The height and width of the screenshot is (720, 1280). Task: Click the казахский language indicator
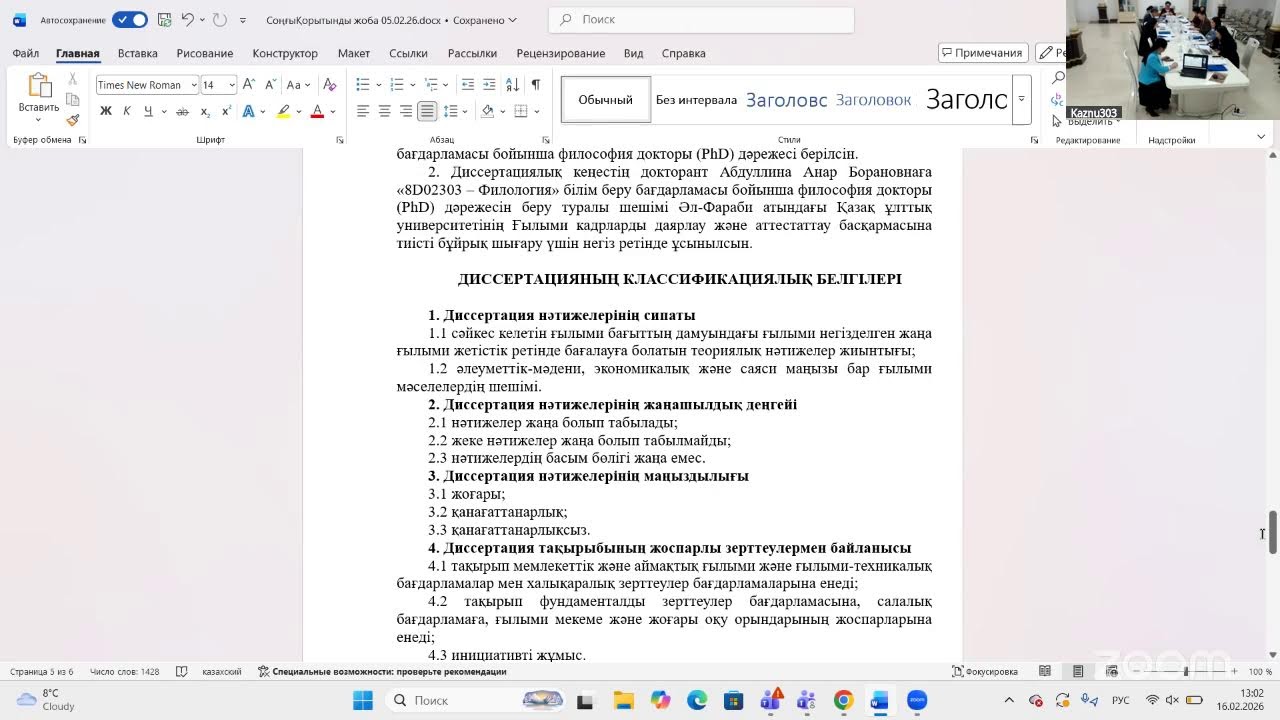[222, 672]
